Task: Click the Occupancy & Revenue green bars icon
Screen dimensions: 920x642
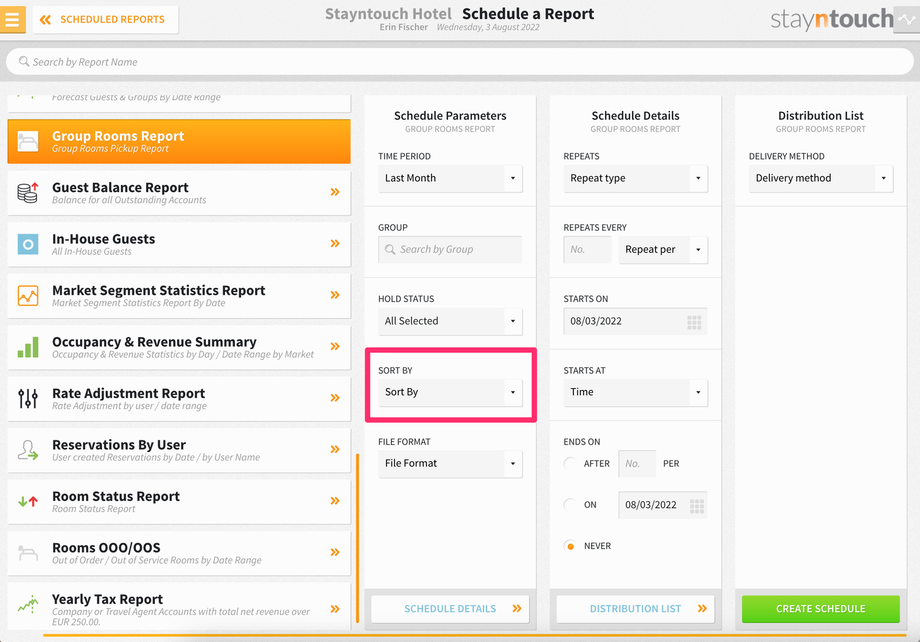Action: tap(28, 347)
